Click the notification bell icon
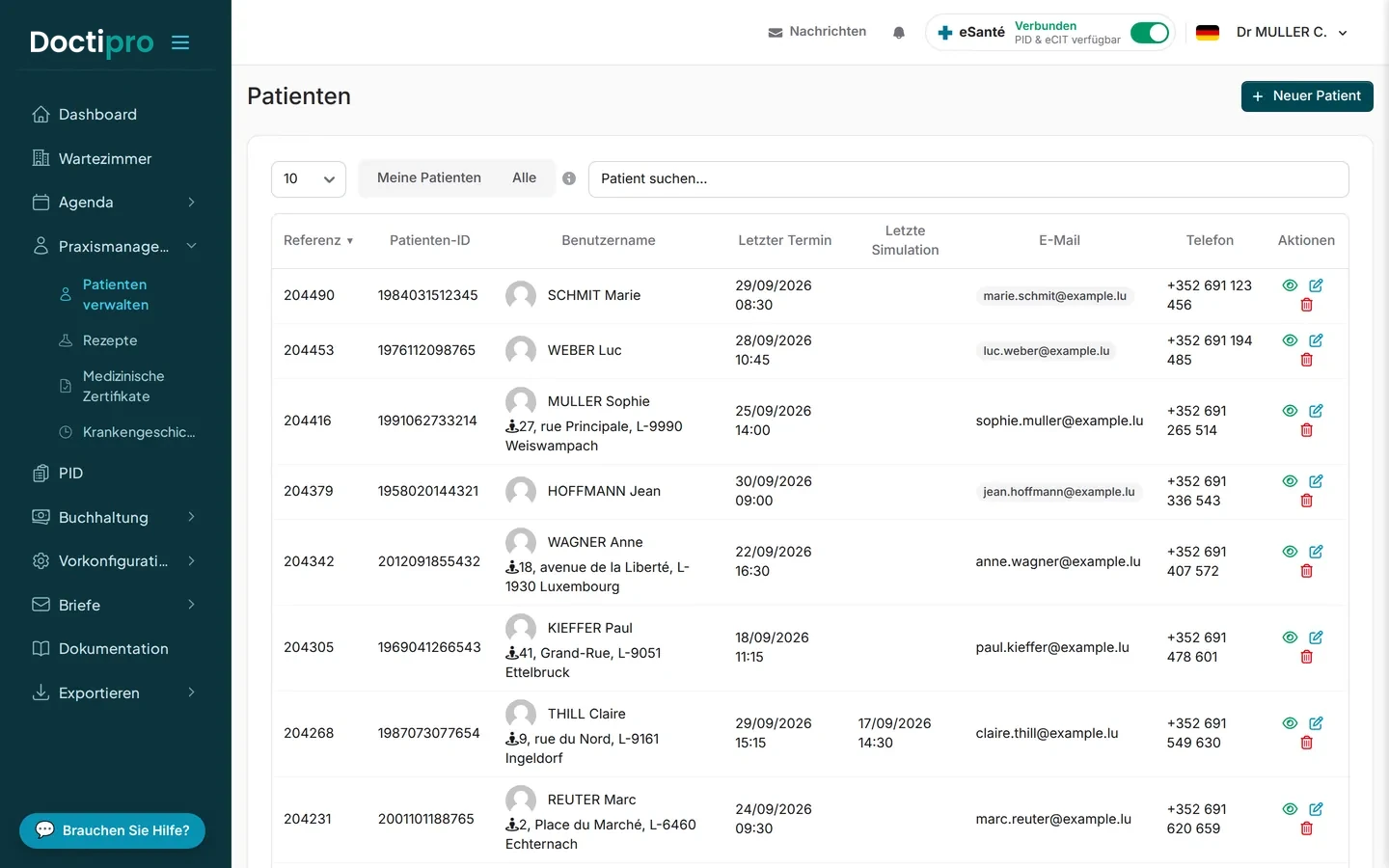This screenshot has height=868, width=1389. 899,33
